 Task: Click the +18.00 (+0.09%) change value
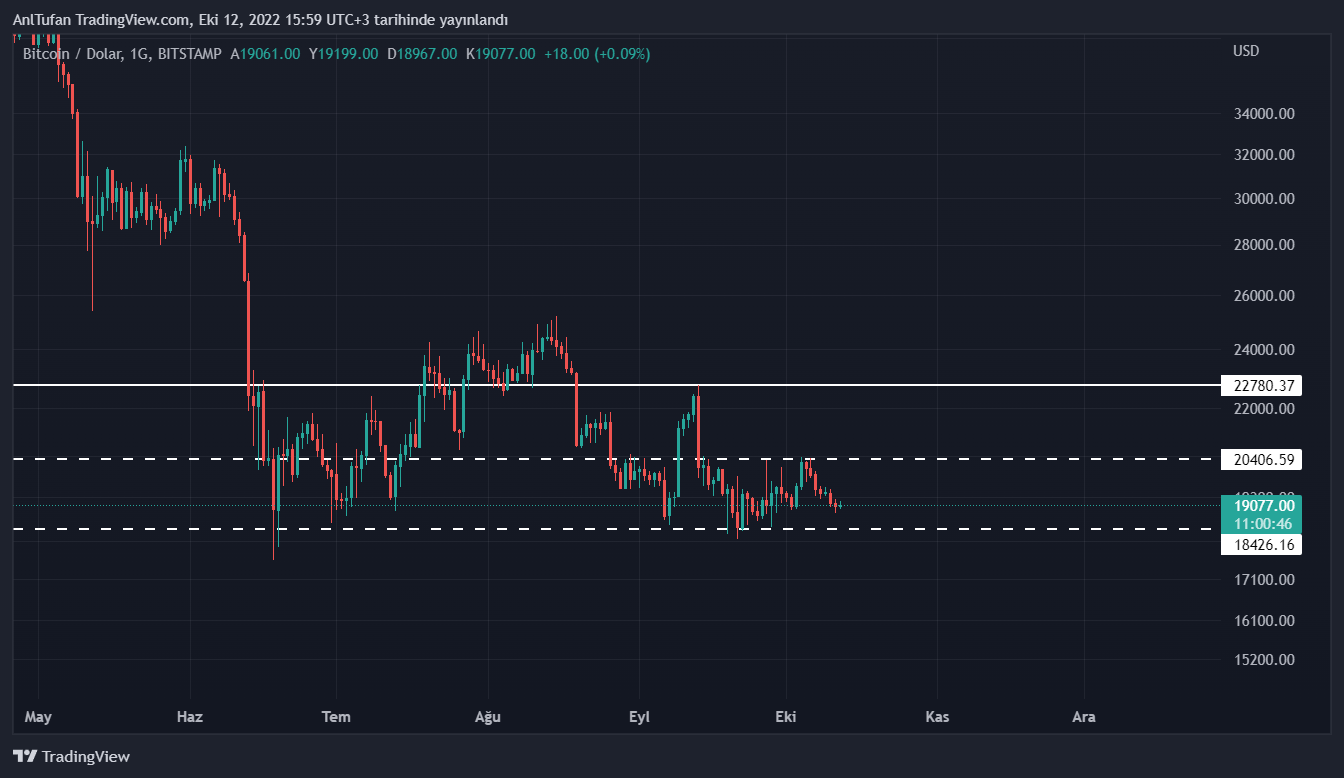tap(596, 54)
